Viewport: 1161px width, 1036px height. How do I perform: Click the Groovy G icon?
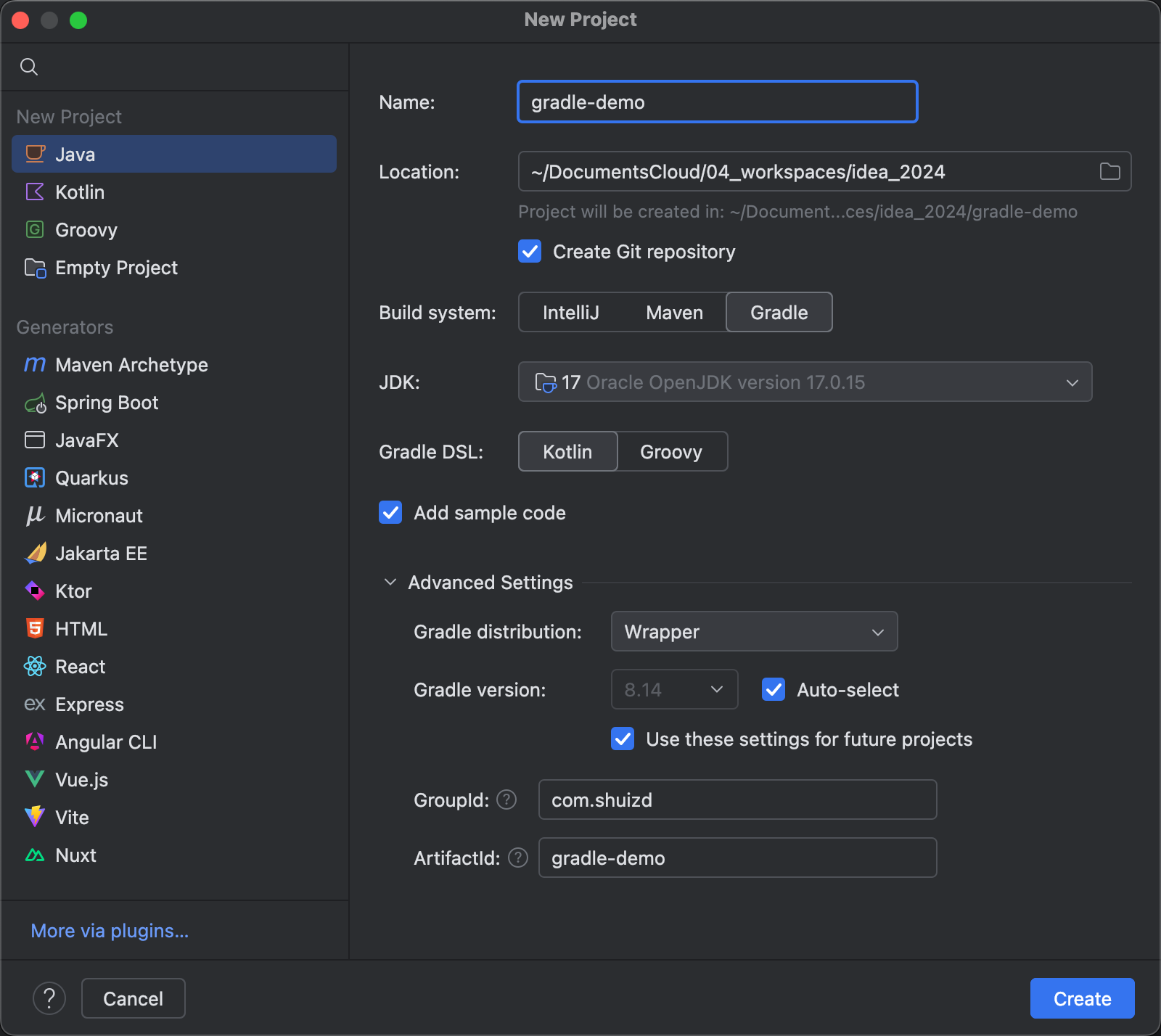pyautogui.click(x=35, y=229)
